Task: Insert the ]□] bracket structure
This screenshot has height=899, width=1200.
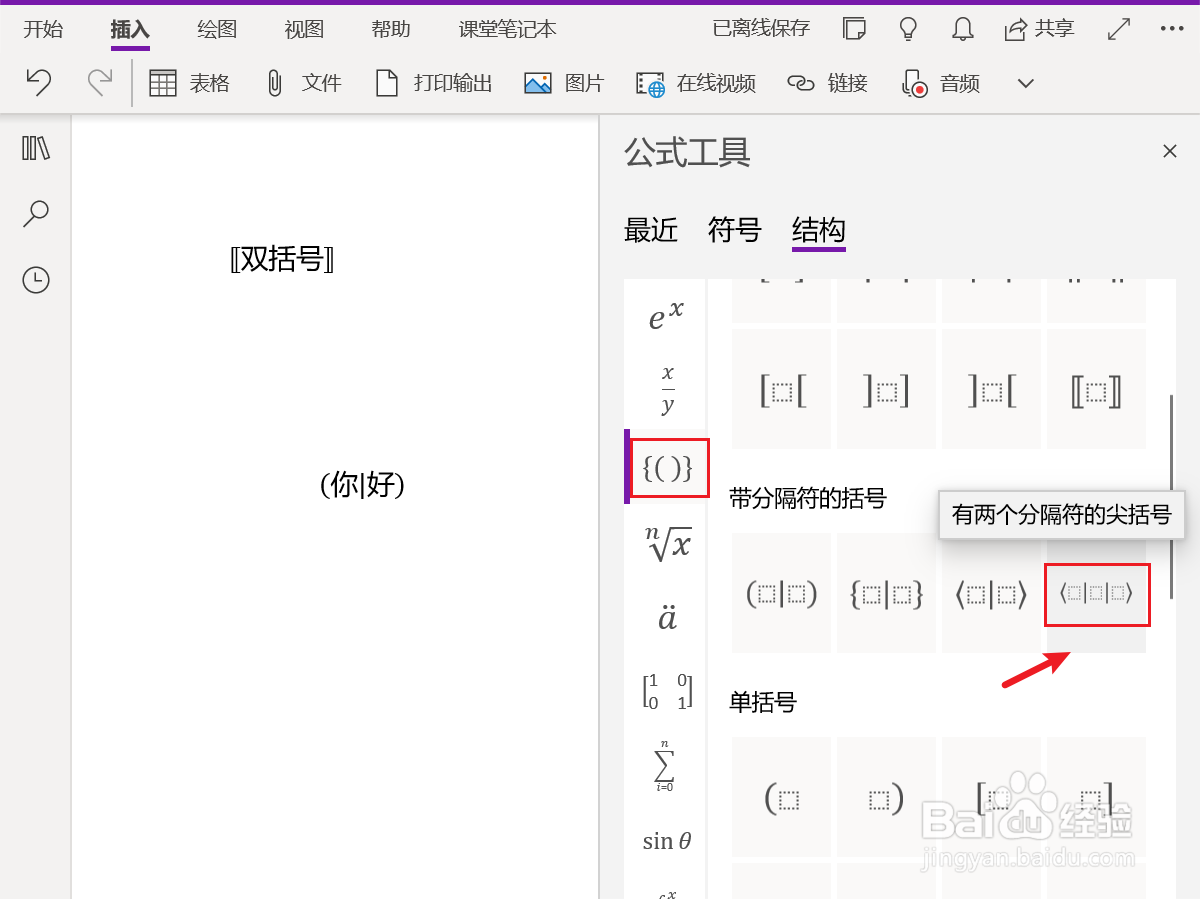Action: pyautogui.click(x=887, y=389)
